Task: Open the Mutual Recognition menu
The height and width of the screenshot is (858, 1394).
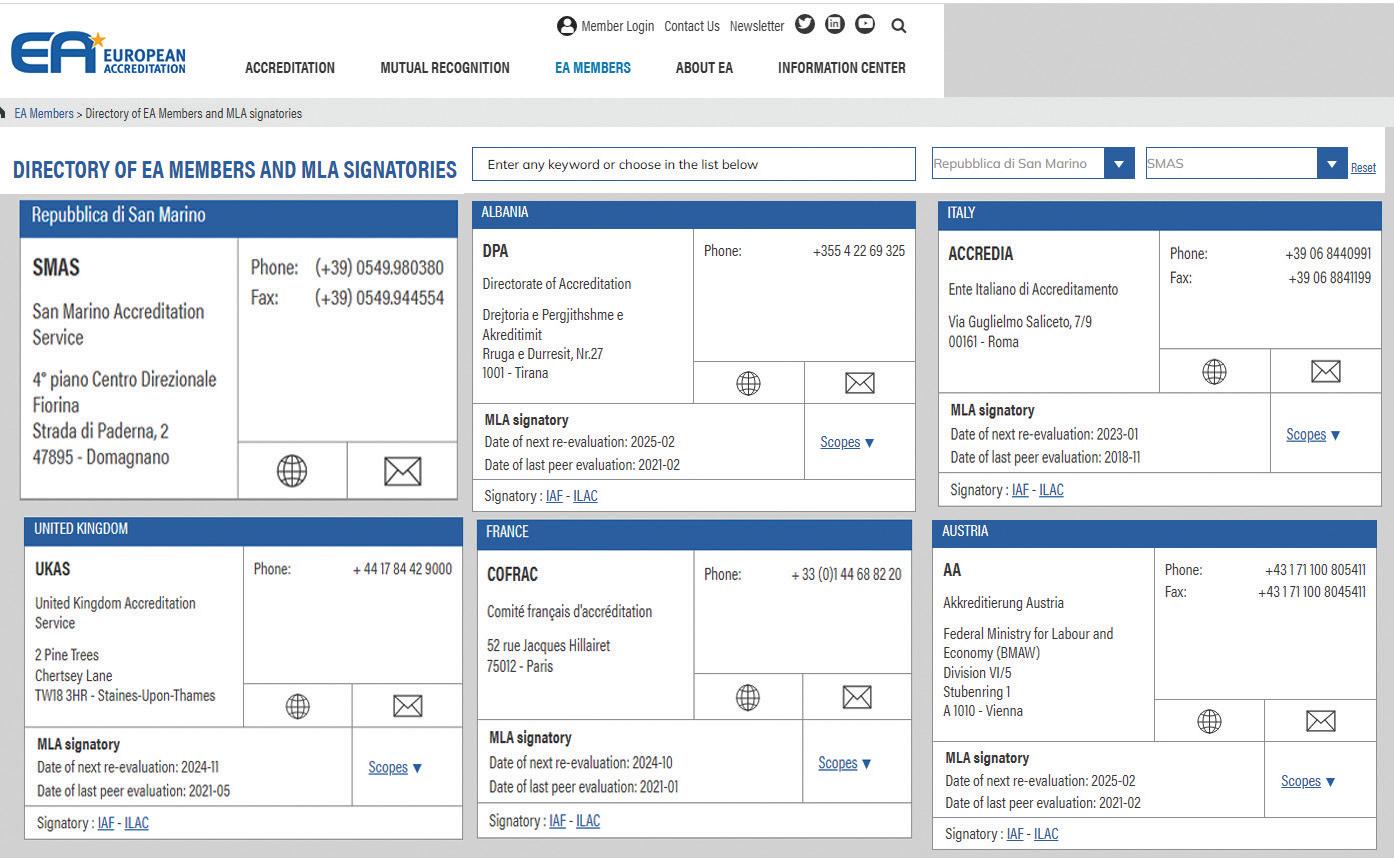Action: click(x=445, y=68)
